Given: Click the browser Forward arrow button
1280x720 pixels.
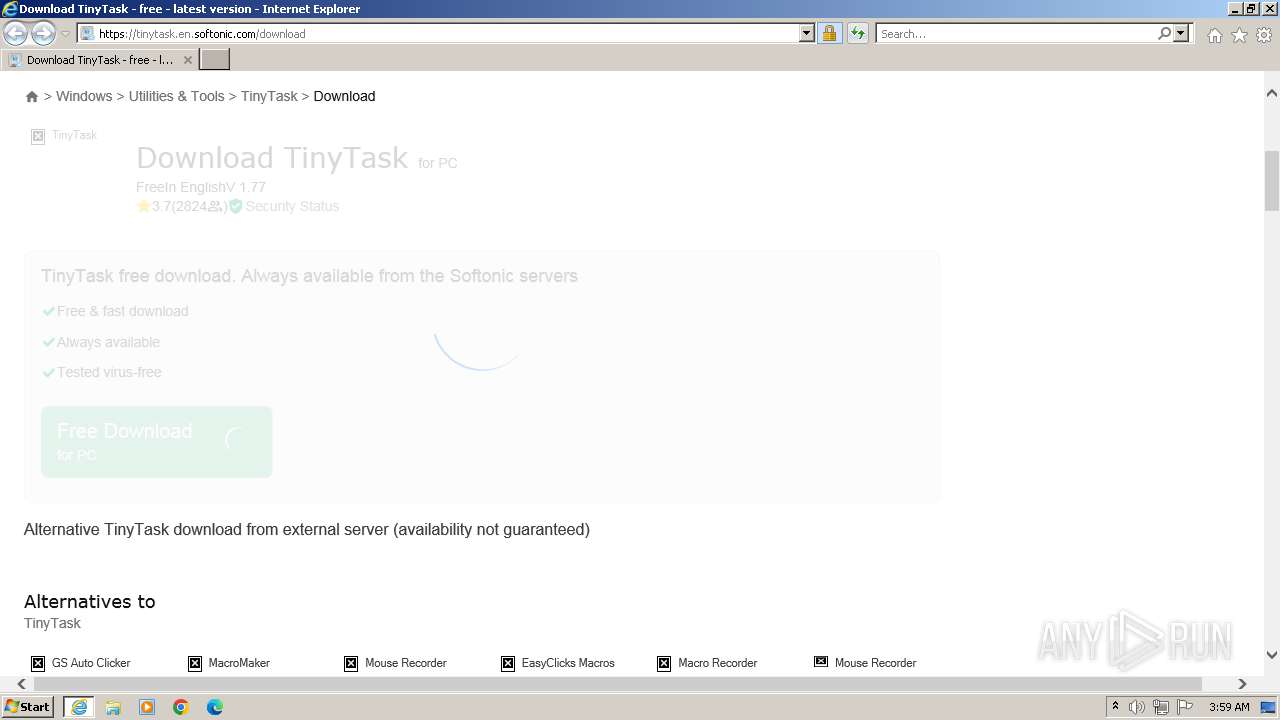Looking at the screenshot, I should (x=43, y=33).
